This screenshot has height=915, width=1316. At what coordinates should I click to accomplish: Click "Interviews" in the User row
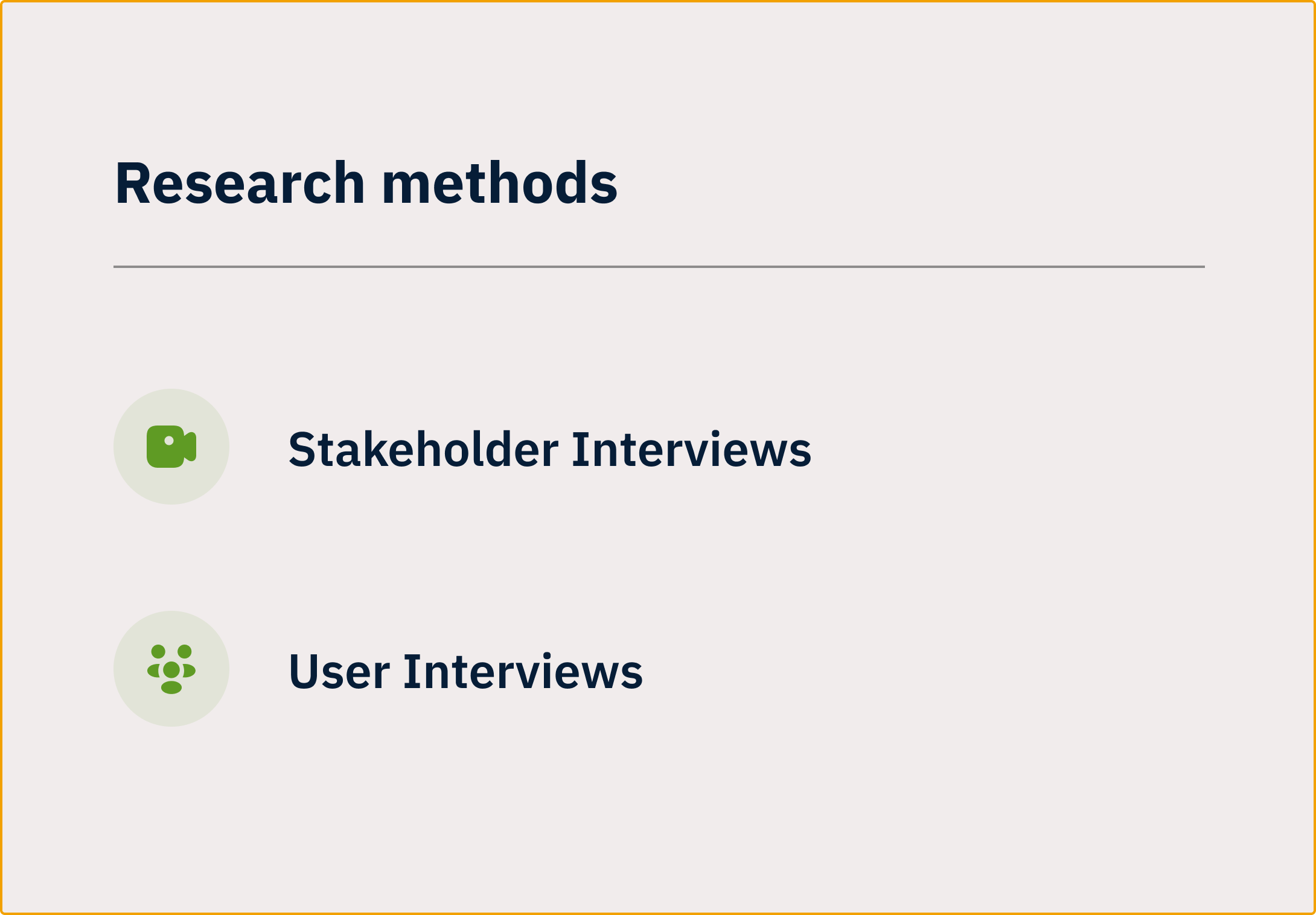523,672
